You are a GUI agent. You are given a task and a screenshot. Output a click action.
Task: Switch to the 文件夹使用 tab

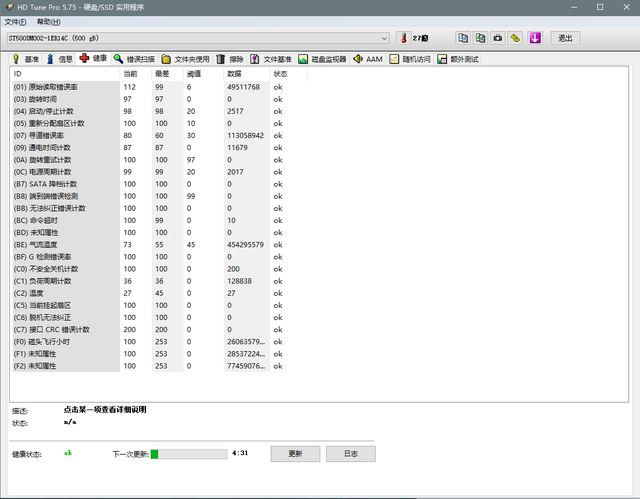coord(185,59)
